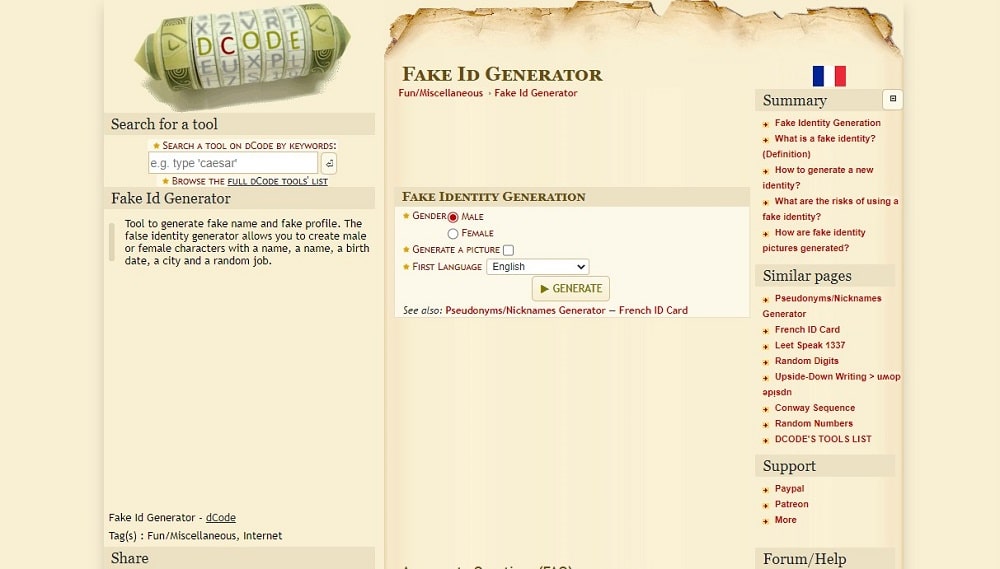1000x569 pixels.
Task: Switch to French via the flag icon
Action: tap(829, 76)
